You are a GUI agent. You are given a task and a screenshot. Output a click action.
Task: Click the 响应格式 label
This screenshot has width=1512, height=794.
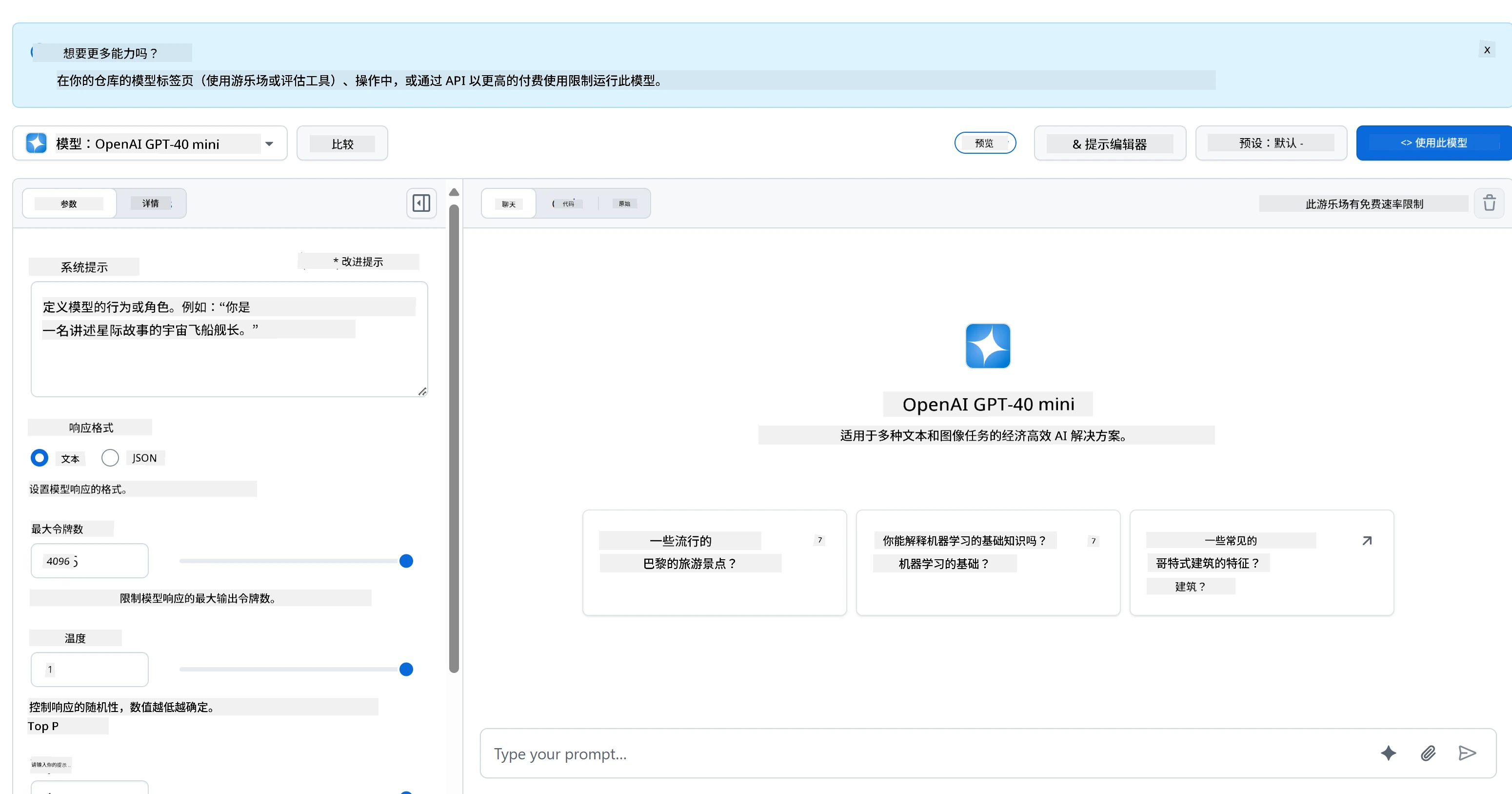click(x=91, y=428)
